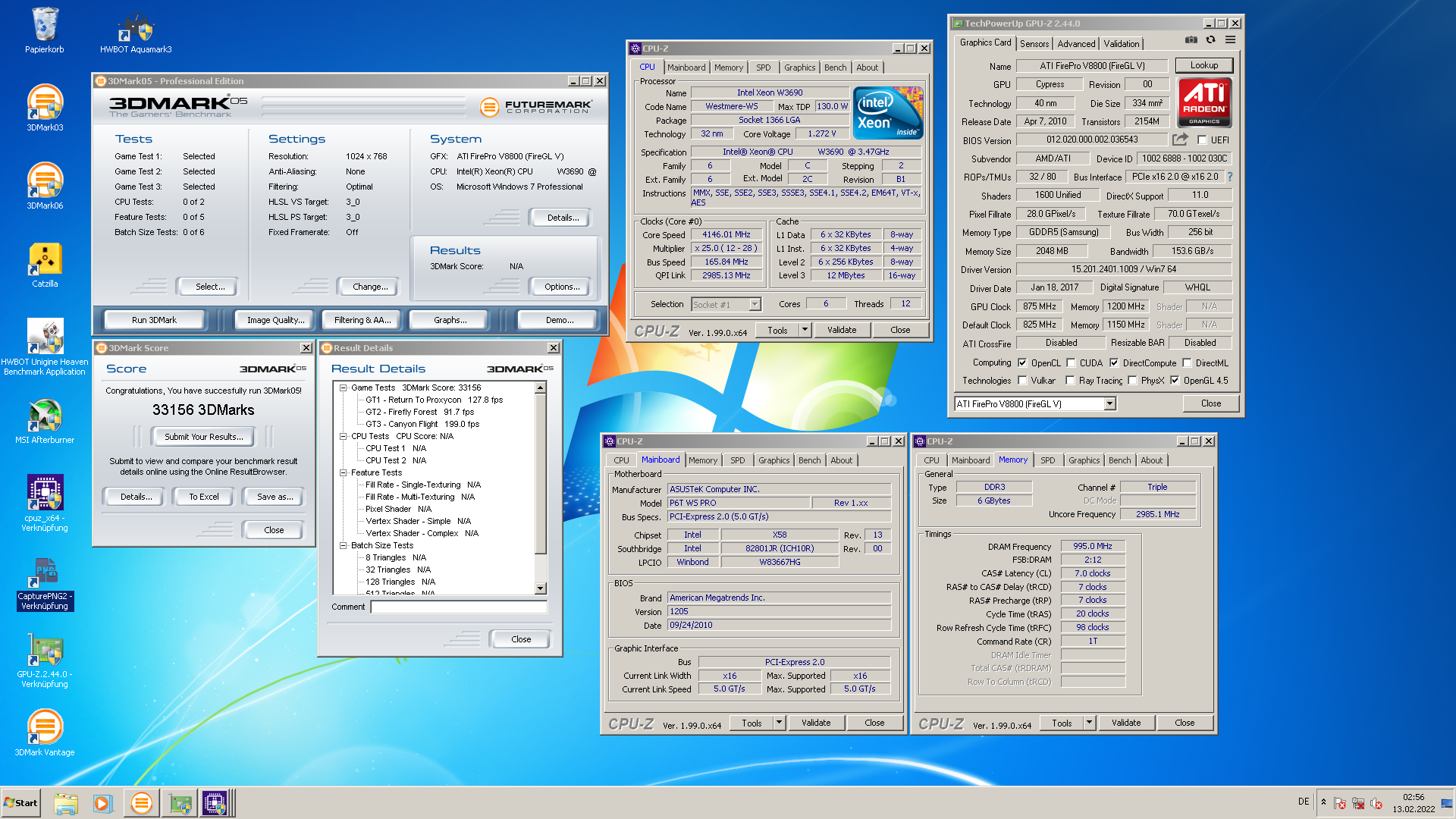Click To Excel button

pos(203,497)
